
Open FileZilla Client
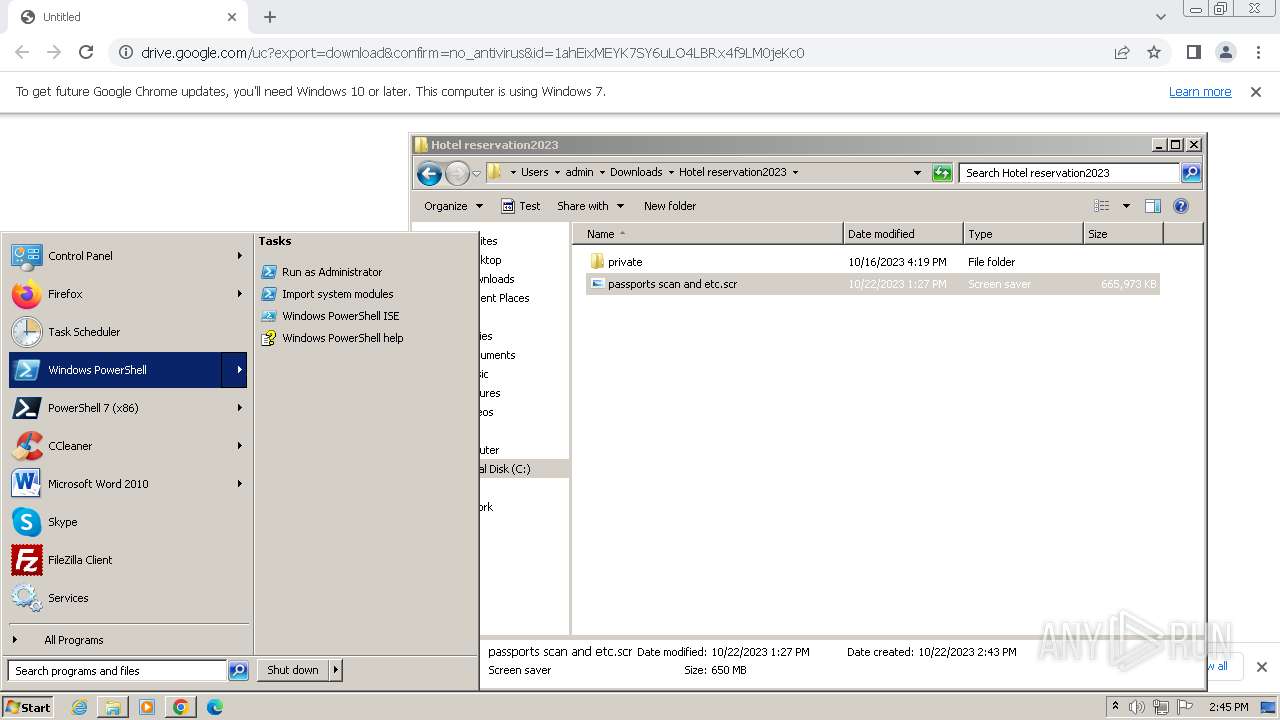(127, 560)
